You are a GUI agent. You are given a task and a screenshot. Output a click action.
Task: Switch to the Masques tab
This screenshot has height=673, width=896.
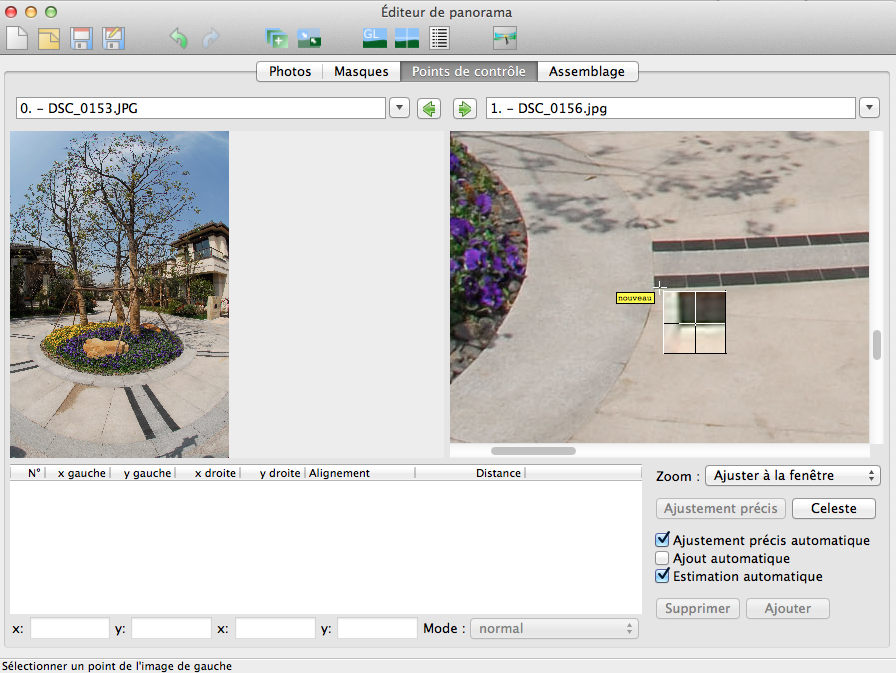pyautogui.click(x=361, y=71)
